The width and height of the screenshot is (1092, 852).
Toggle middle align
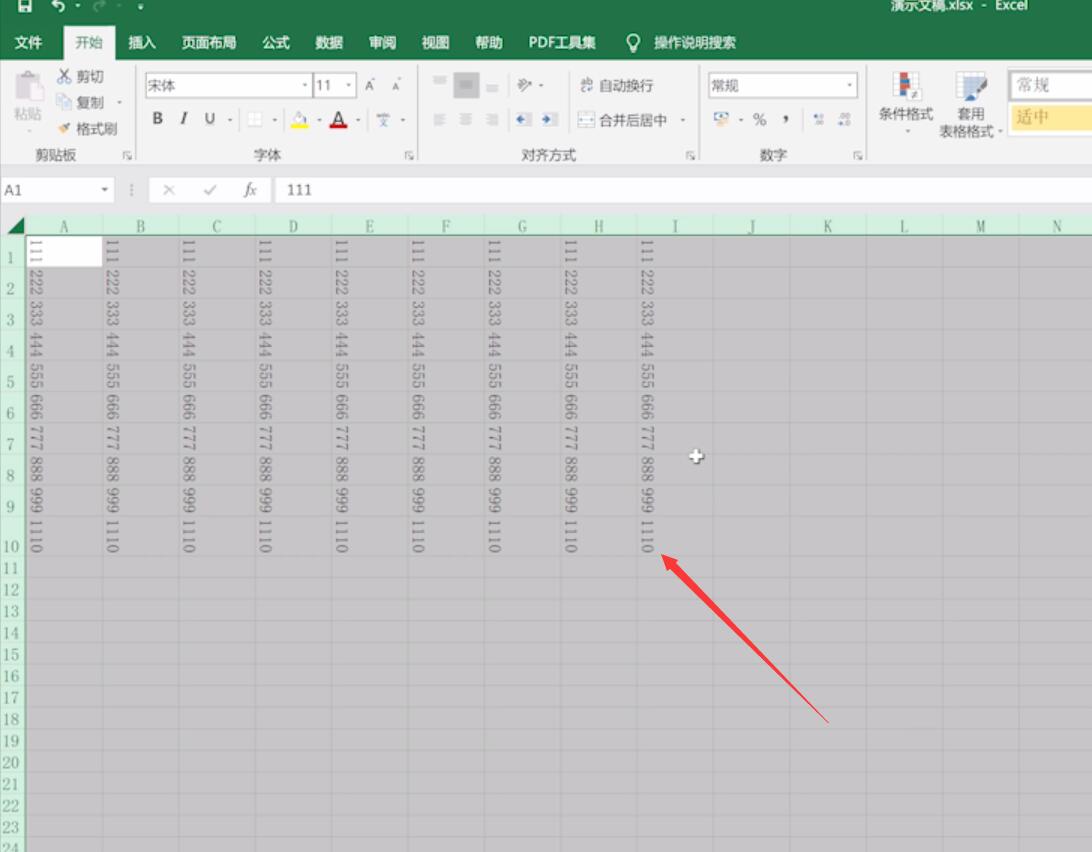point(466,86)
